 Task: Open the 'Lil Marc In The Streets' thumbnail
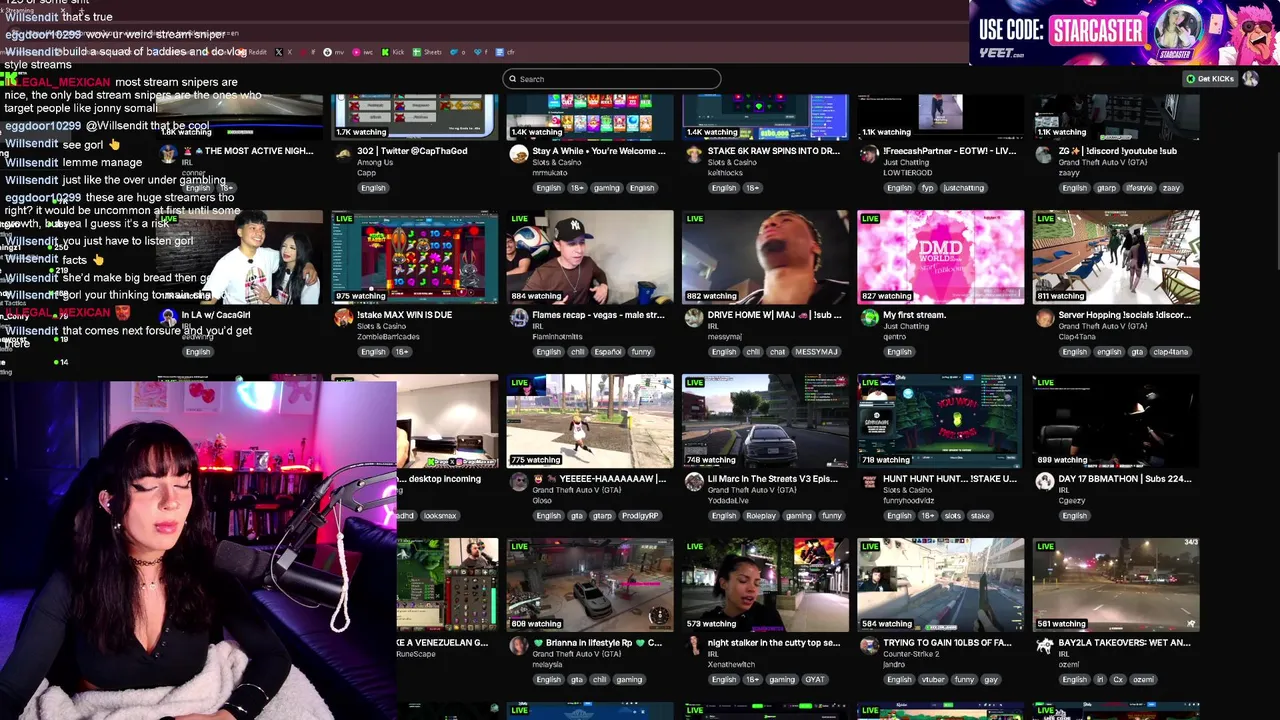click(x=765, y=421)
